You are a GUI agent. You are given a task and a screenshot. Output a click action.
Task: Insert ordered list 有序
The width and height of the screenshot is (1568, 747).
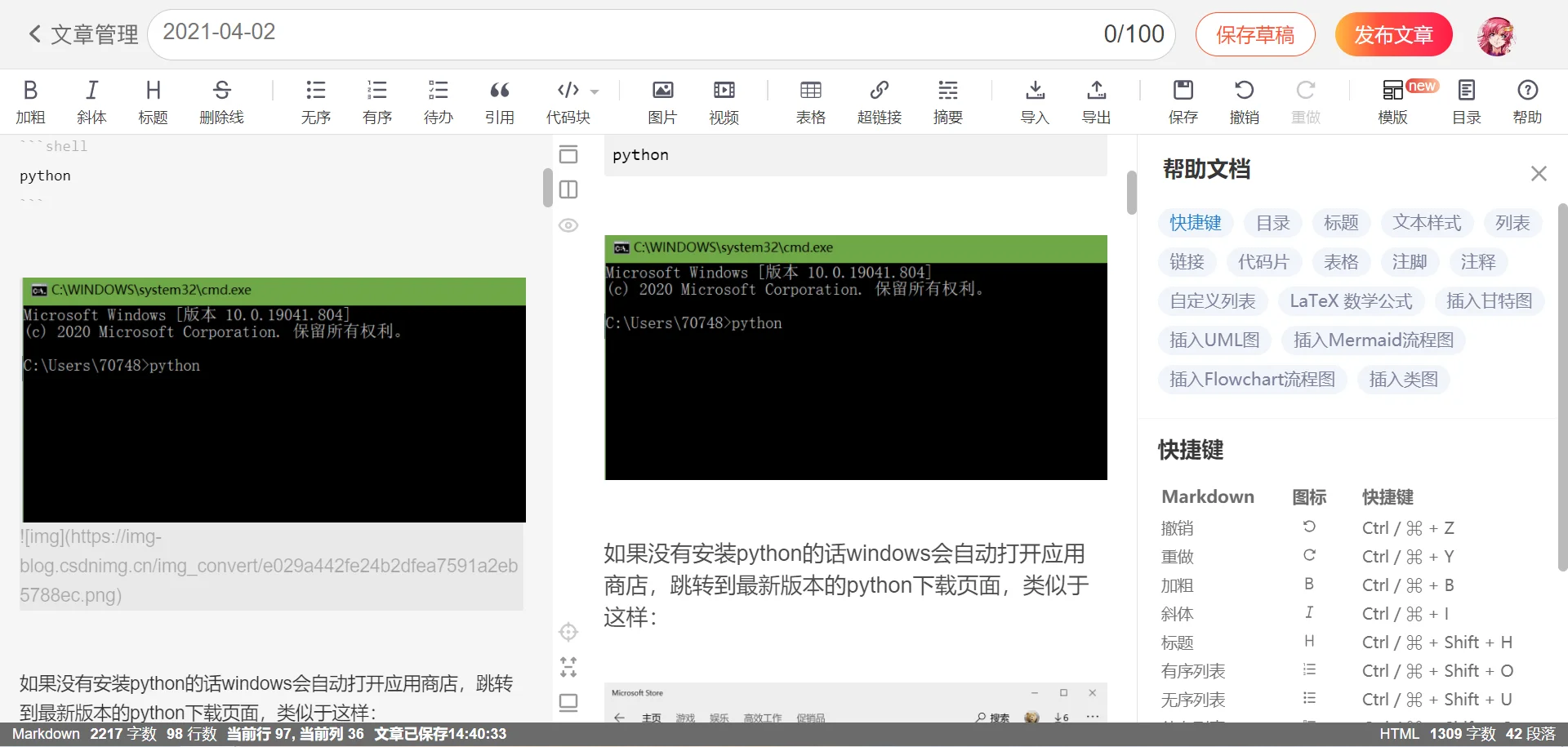click(376, 101)
